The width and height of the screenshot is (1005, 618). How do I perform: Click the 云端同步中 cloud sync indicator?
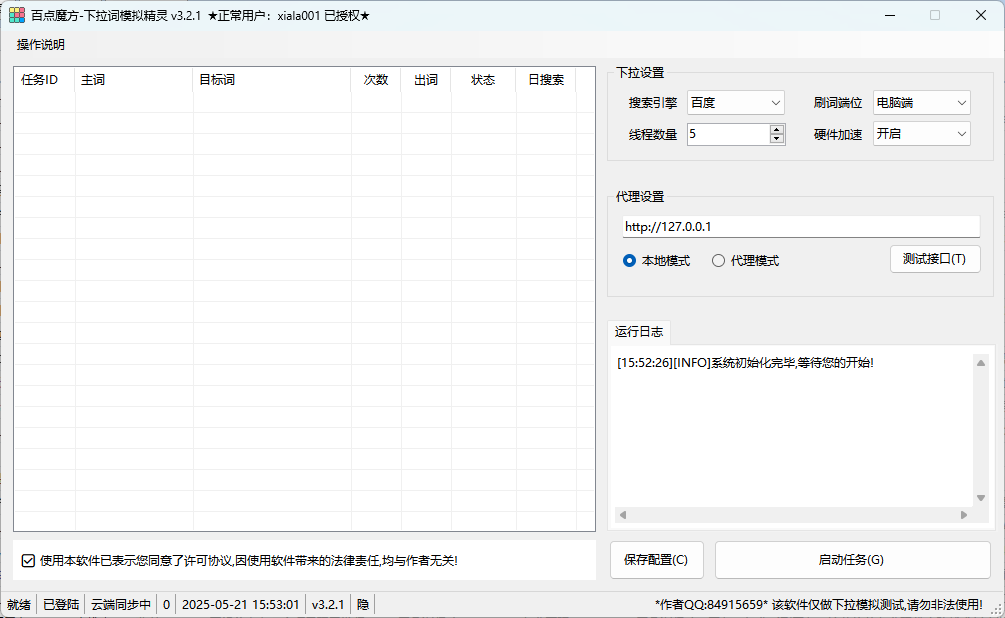[x=120, y=604]
